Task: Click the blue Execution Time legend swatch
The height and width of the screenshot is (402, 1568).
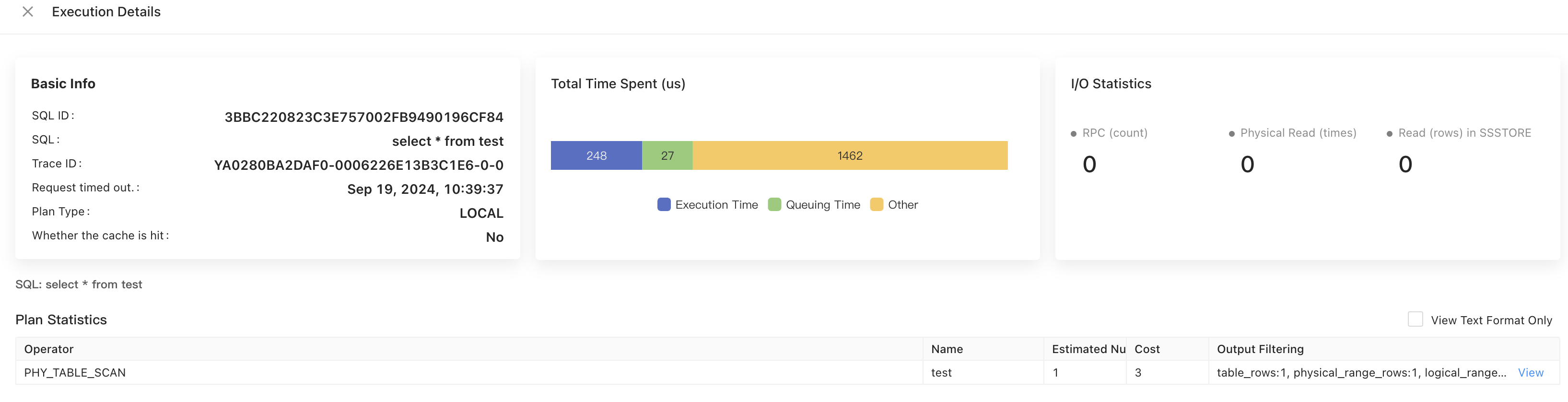Action: pyautogui.click(x=664, y=205)
